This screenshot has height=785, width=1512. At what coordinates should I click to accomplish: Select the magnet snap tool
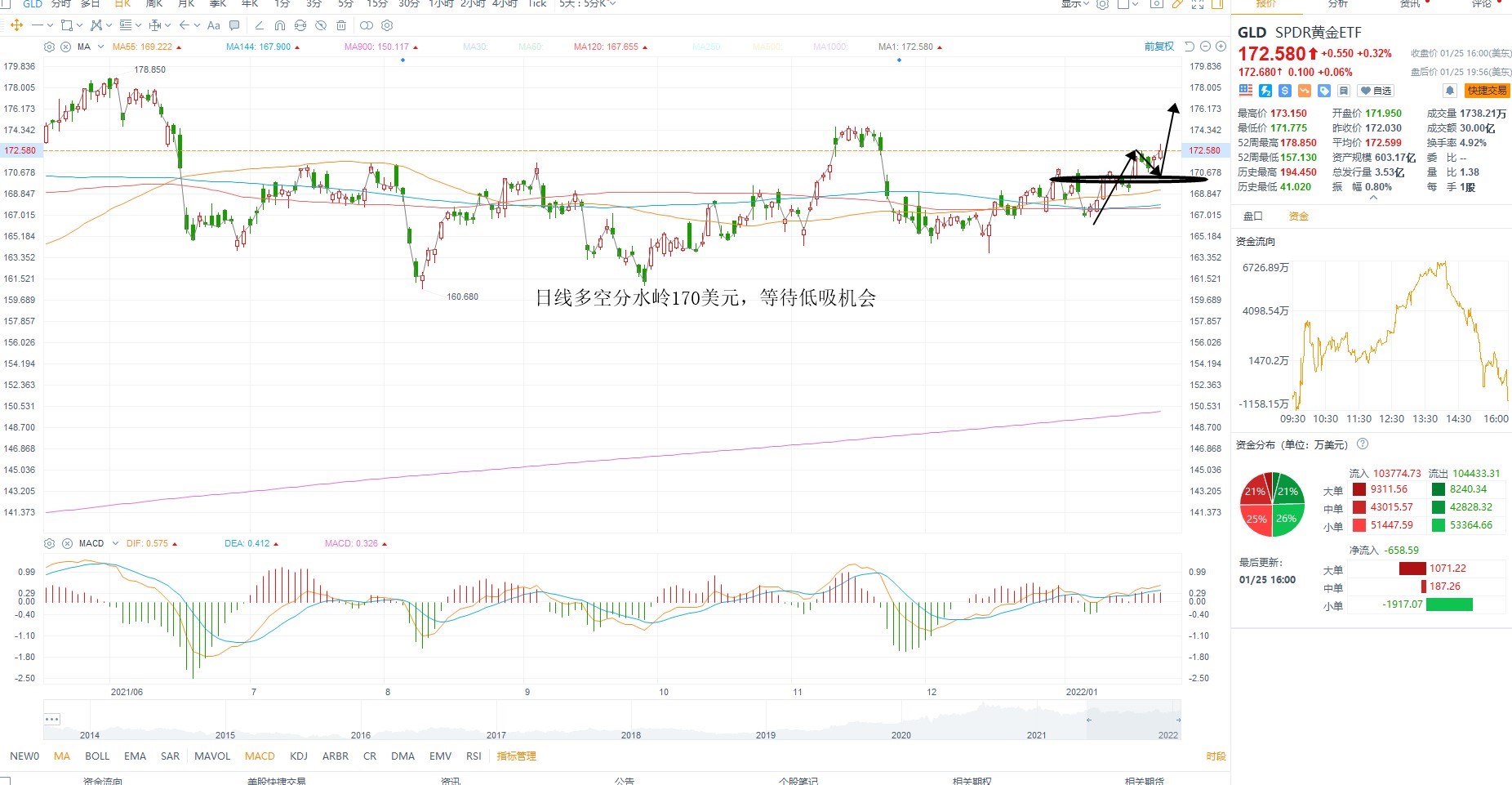click(280, 25)
